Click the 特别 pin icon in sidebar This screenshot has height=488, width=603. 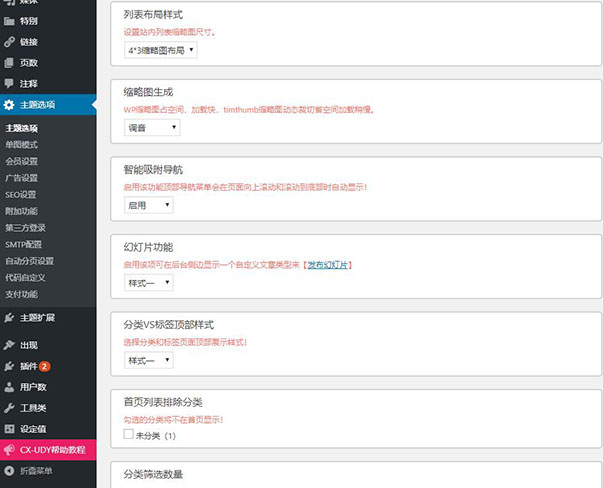pyautogui.click(x=9, y=21)
